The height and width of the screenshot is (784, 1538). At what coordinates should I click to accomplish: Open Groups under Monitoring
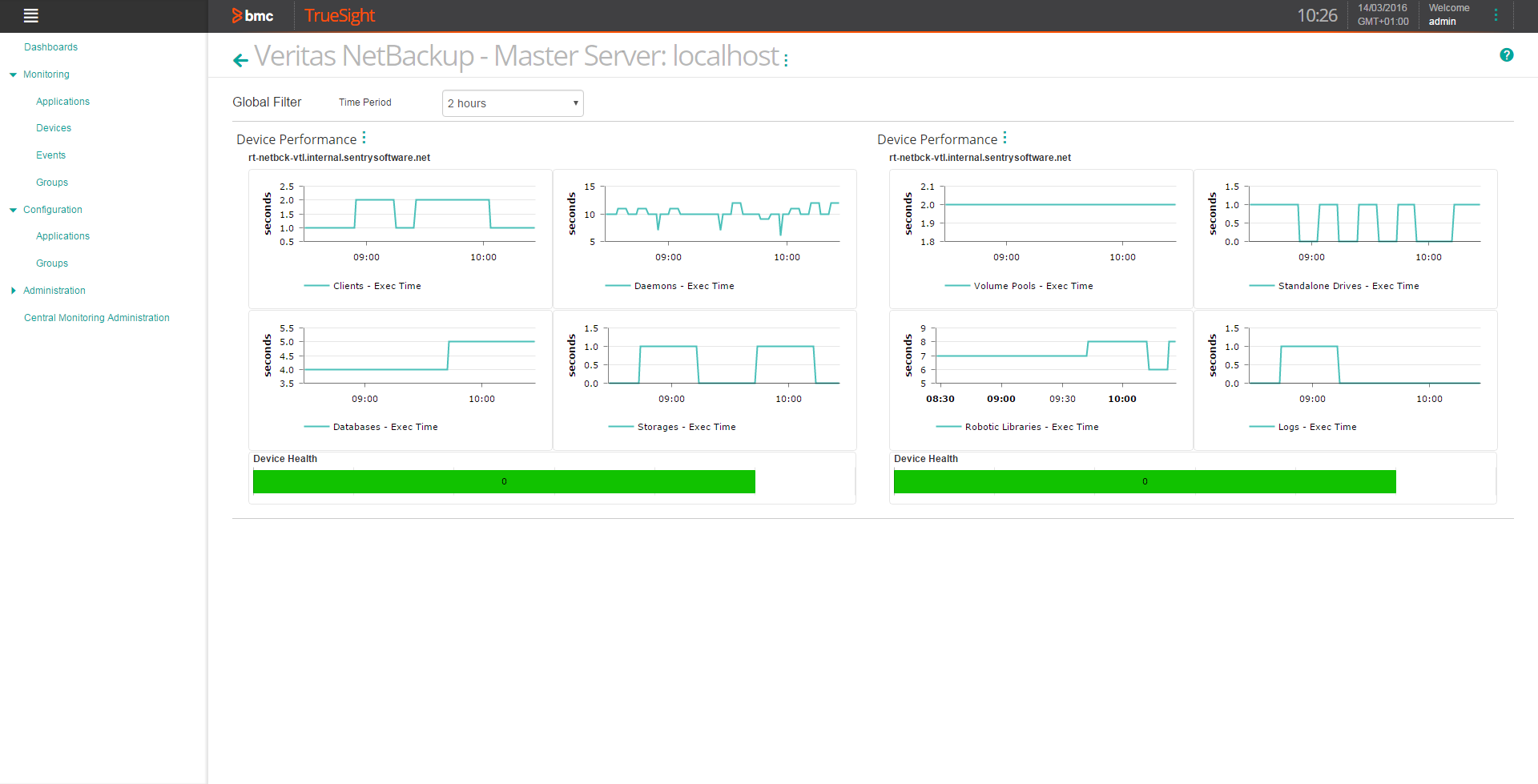[x=52, y=183]
